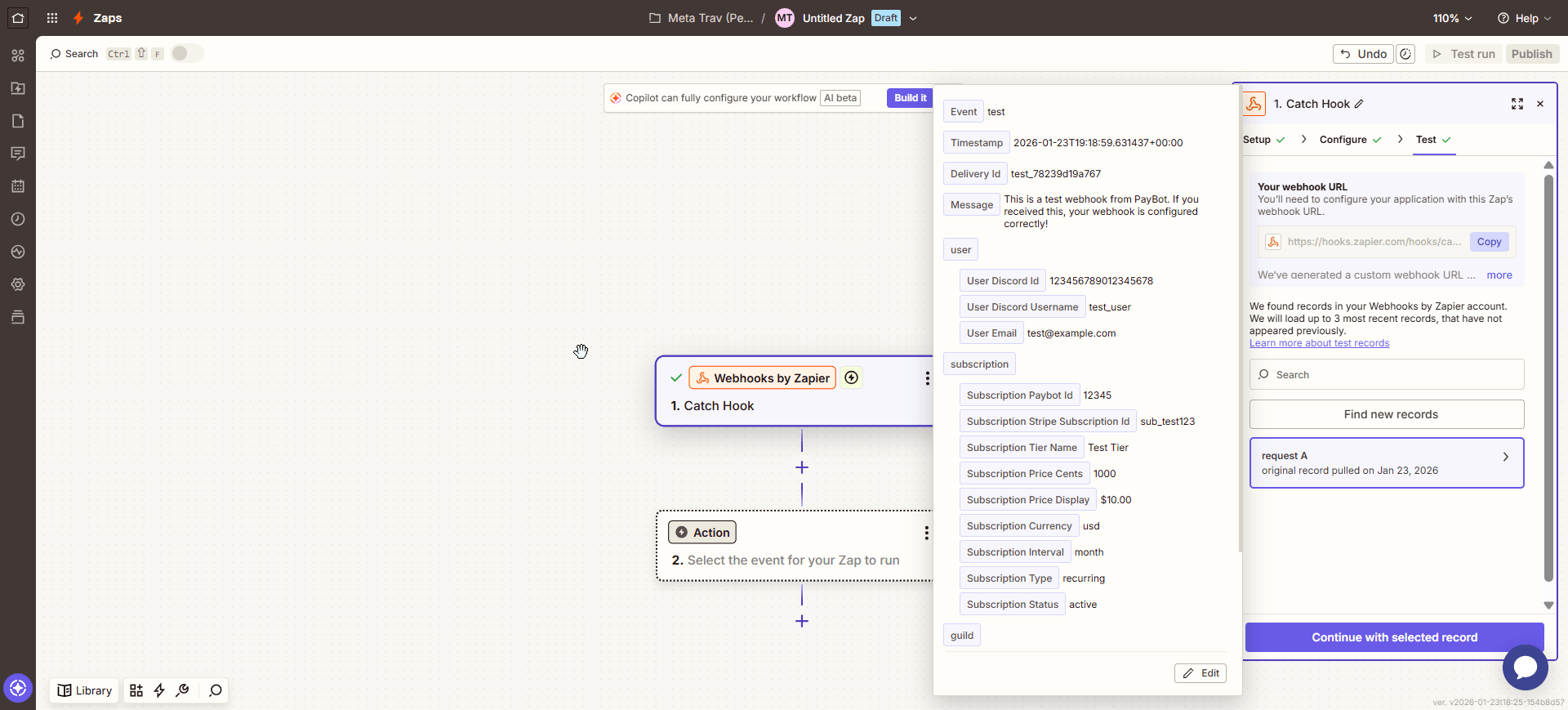This screenshot has height=710, width=1568.
Task: Open the schedule calendar sidebar icon
Action: [x=18, y=186]
